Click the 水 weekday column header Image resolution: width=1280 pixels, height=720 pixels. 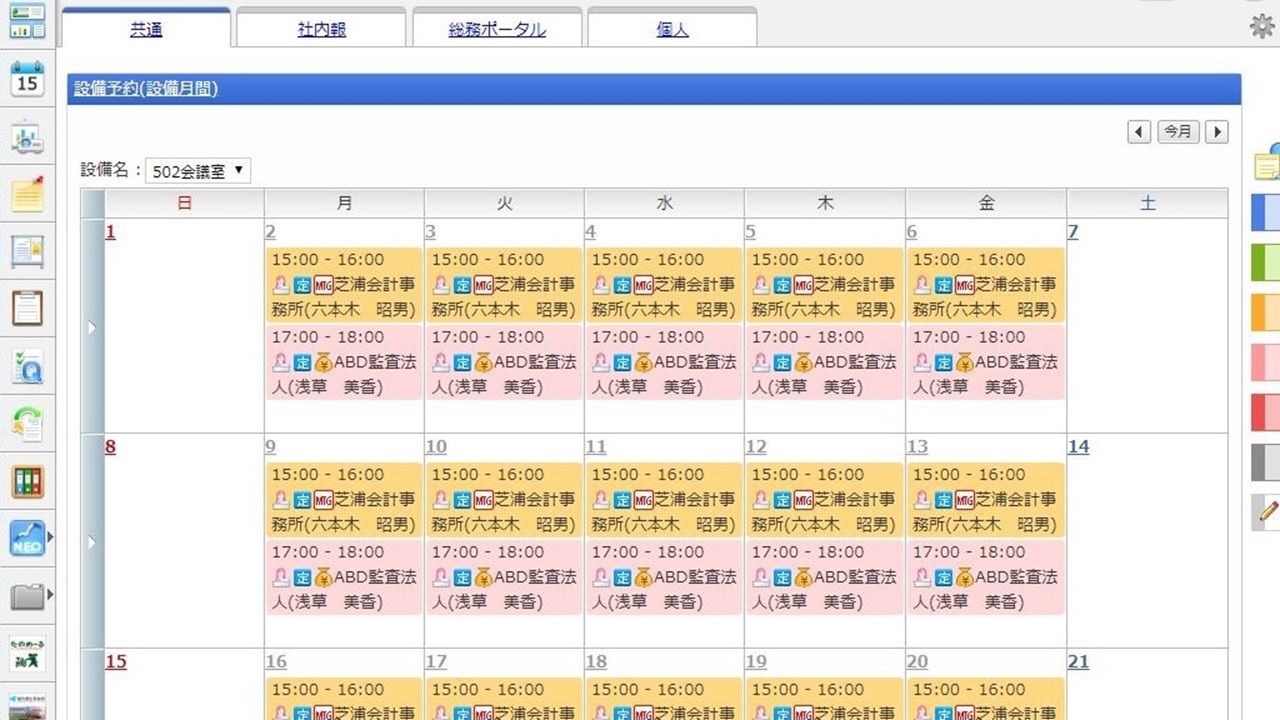click(664, 203)
